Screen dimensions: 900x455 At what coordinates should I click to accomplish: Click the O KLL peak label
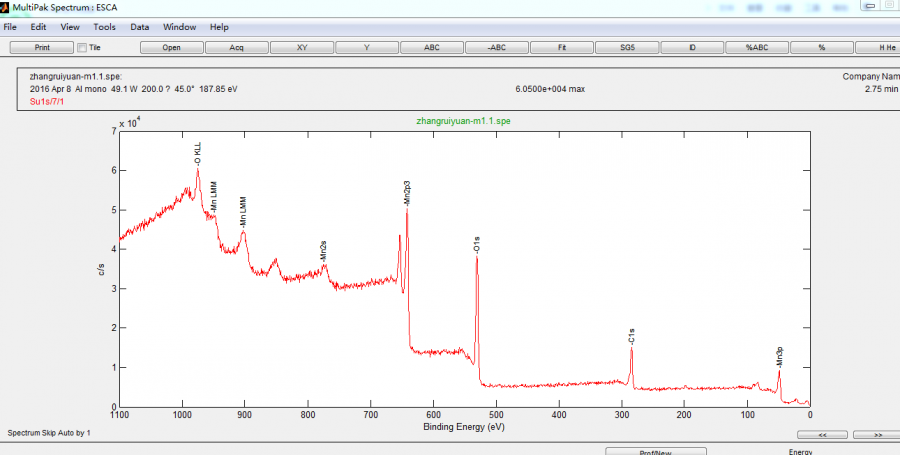point(198,155)
